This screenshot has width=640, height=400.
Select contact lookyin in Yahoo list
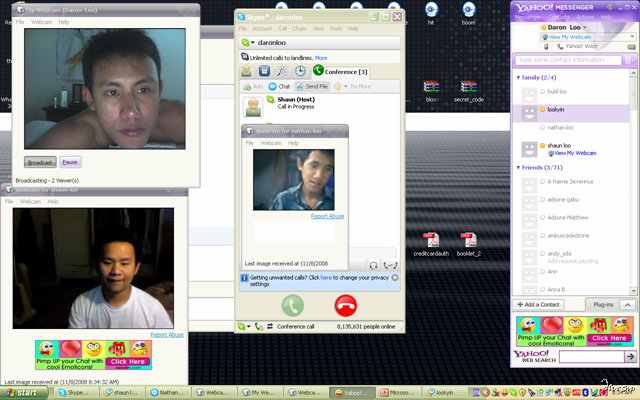[571, 113]
